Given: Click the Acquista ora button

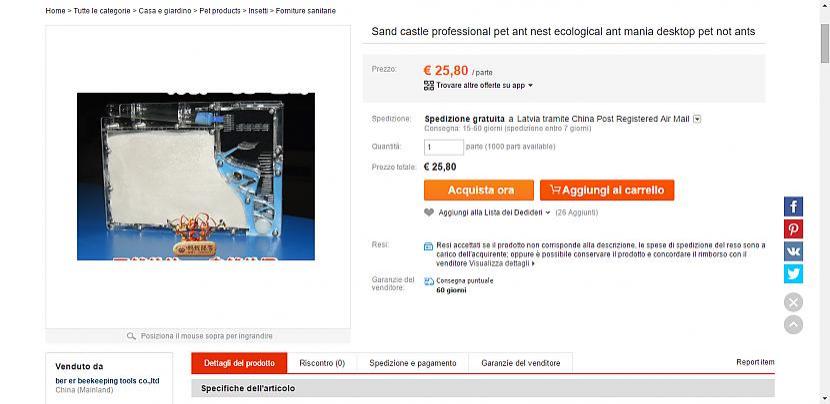Looking at the screenshot, I should pos(479,190).
